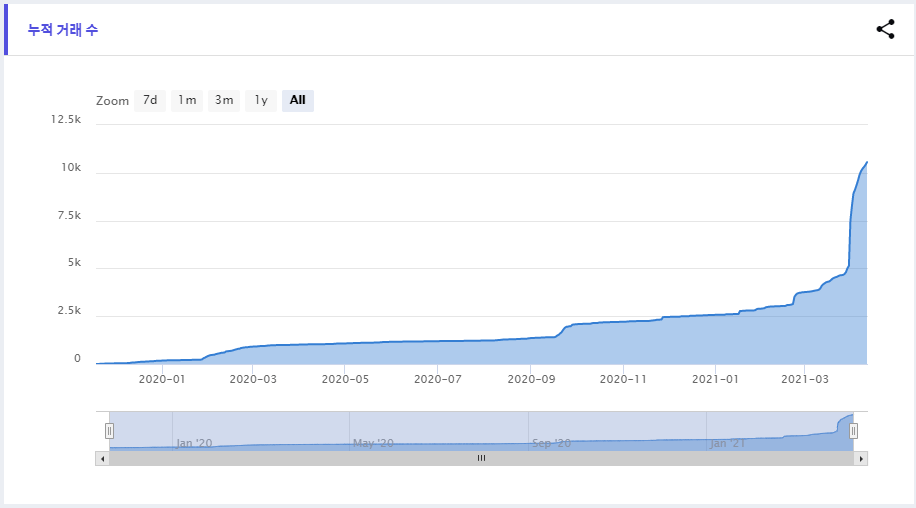Viewport: 916px width, 508px height.
Task: Click the 2020-09 x-axis label
Action: [531, 379]
